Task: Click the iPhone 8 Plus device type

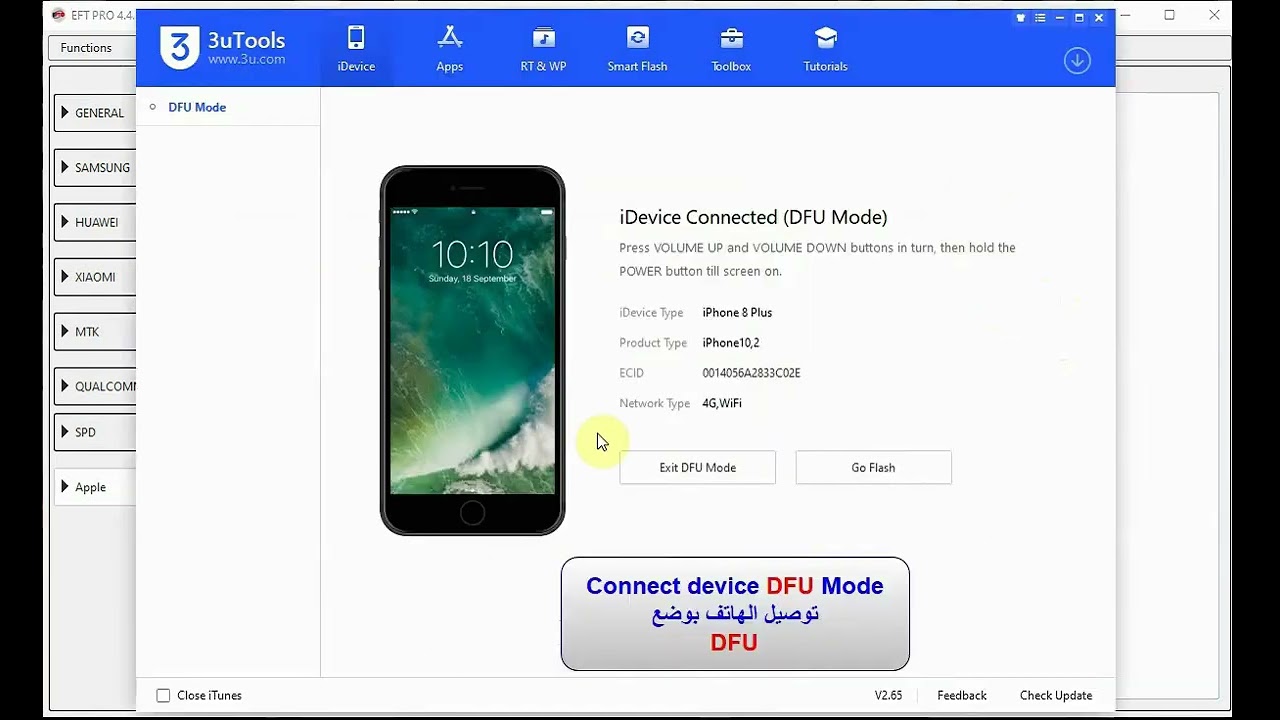Action: [x=737, y=313]
